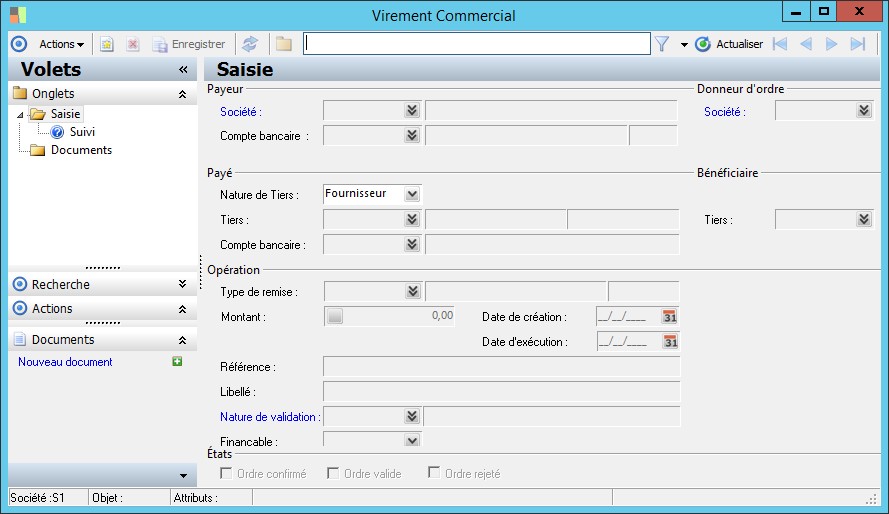Click the filter funnel icon
Screen dimensions: 889x514
(662, 44)
